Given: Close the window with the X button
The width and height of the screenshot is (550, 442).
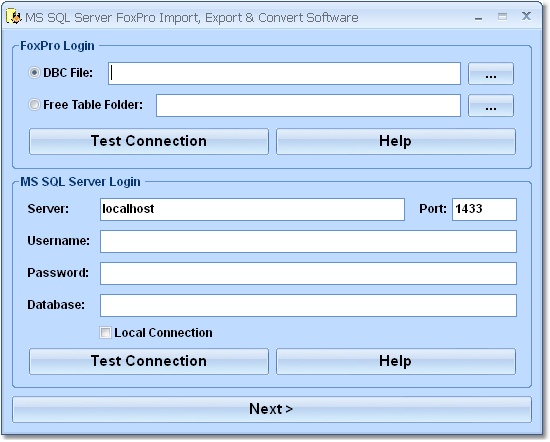Looking at the screenshot, I should tap(526, 16).
